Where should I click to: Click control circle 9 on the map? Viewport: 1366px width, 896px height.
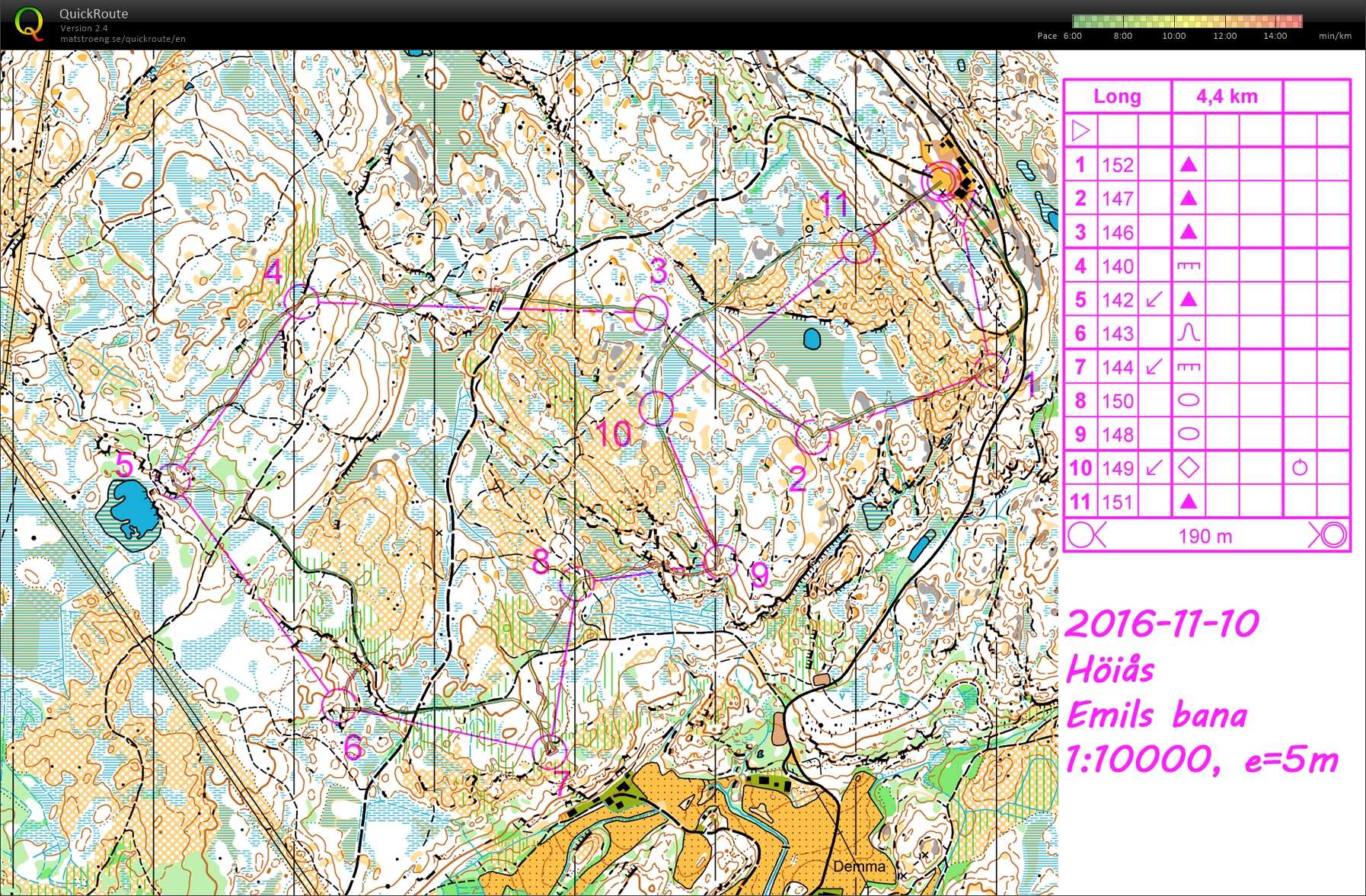click(720, 562)
